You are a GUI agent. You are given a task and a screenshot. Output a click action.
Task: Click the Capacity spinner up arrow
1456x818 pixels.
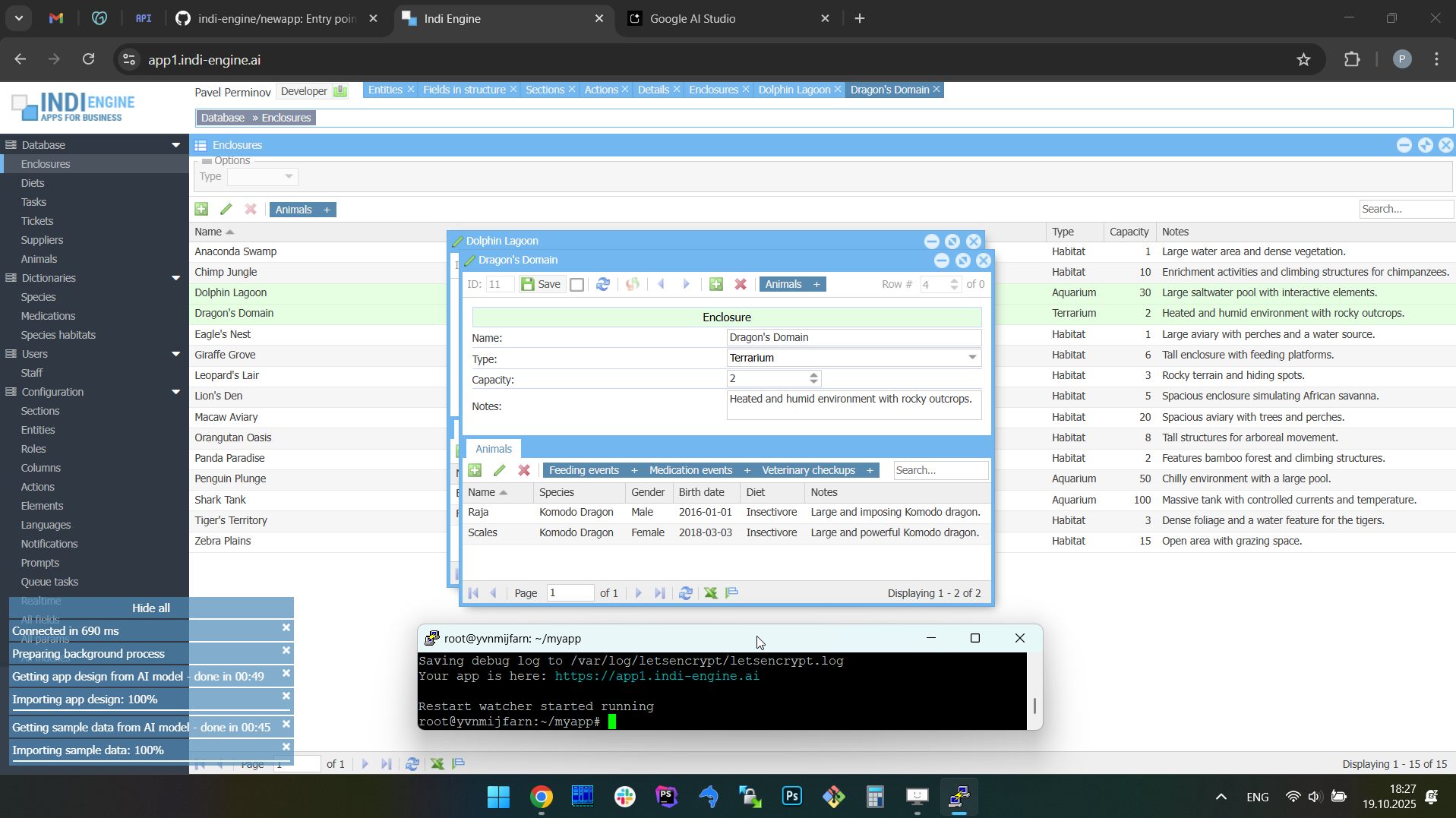click(x=813, y=374)
